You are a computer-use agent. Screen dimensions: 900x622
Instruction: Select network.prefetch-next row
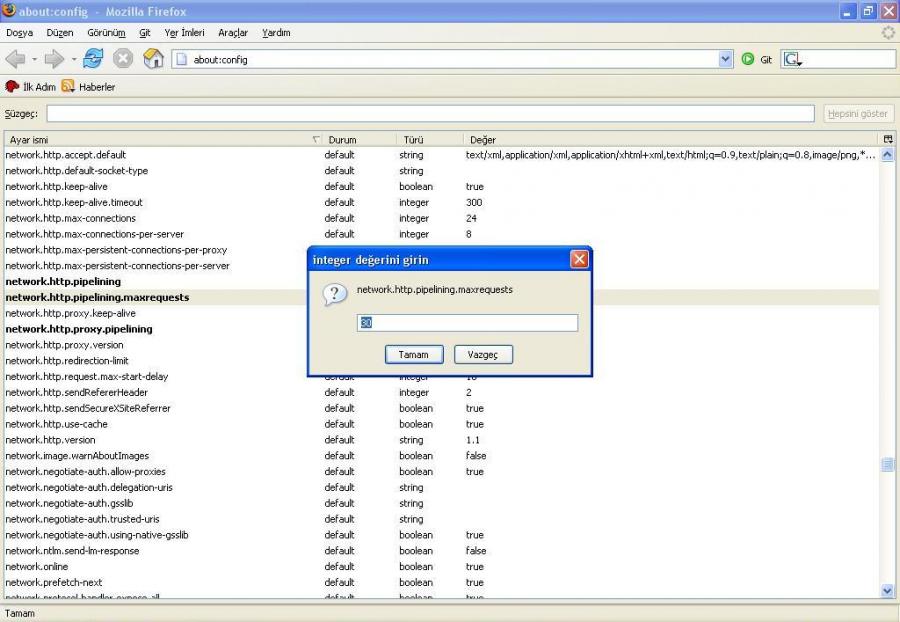tap(441, 582)
